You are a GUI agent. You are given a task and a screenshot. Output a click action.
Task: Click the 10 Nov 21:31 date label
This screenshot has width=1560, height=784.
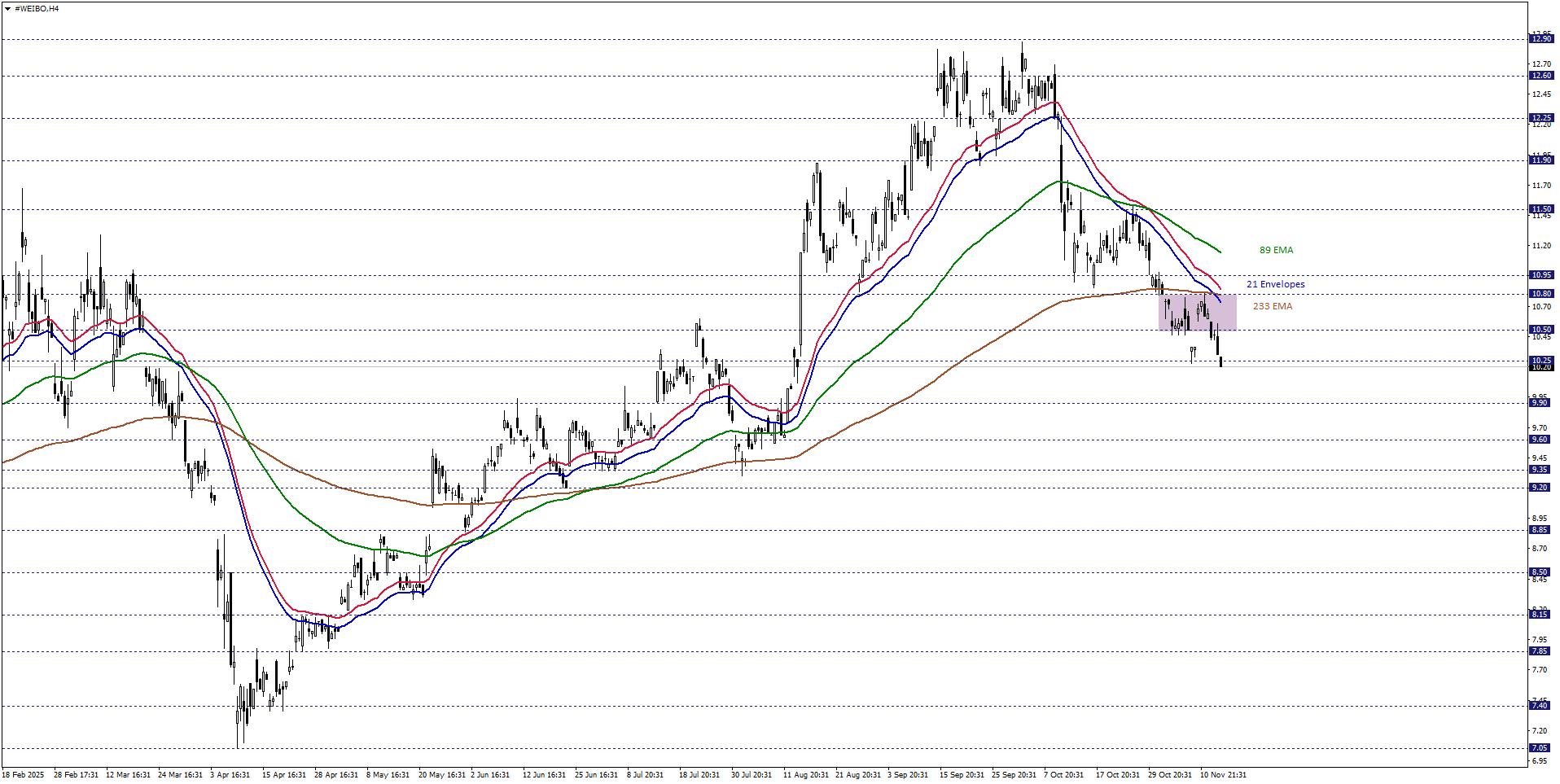pos(1222,774)
